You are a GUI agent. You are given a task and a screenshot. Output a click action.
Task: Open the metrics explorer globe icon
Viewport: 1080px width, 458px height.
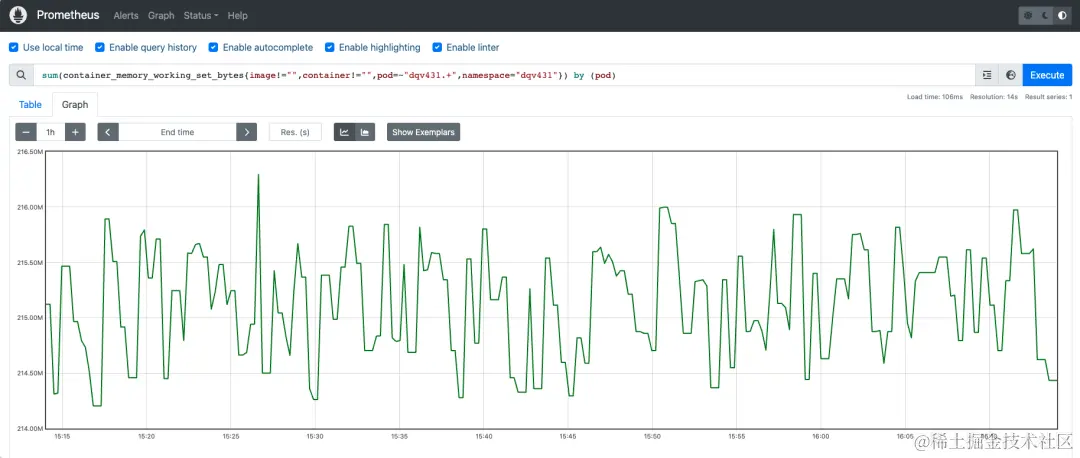coord(1010,75)
